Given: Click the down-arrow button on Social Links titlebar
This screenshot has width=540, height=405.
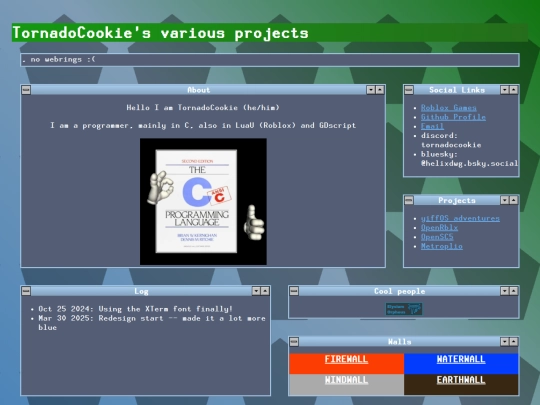Looking at the screenshot, I should pos(505,90).
